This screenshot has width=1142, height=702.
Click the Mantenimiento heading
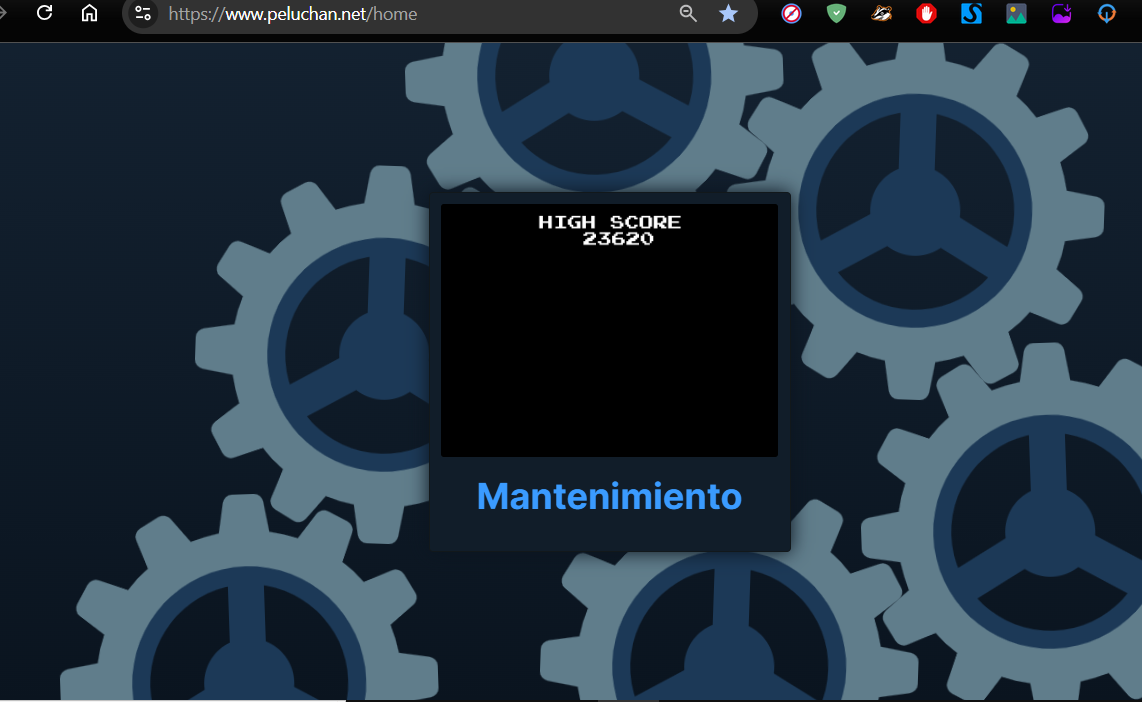click(610, 497)
